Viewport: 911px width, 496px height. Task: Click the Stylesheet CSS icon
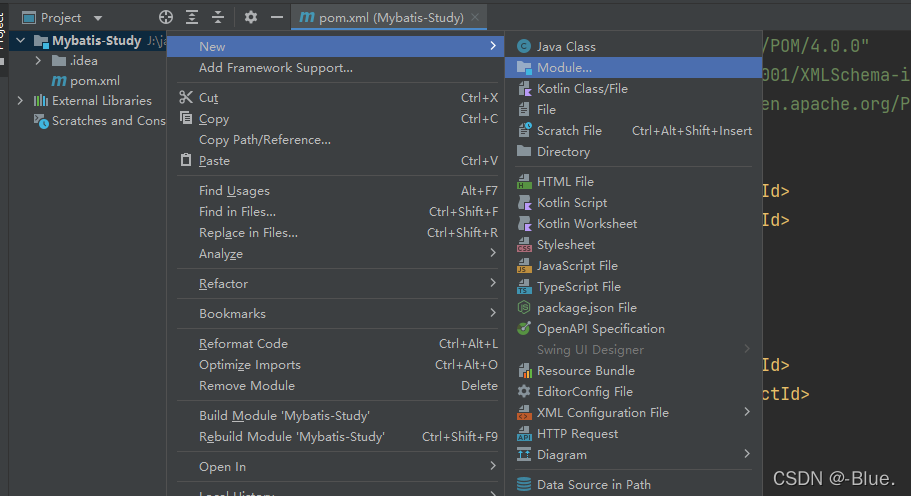524,245
